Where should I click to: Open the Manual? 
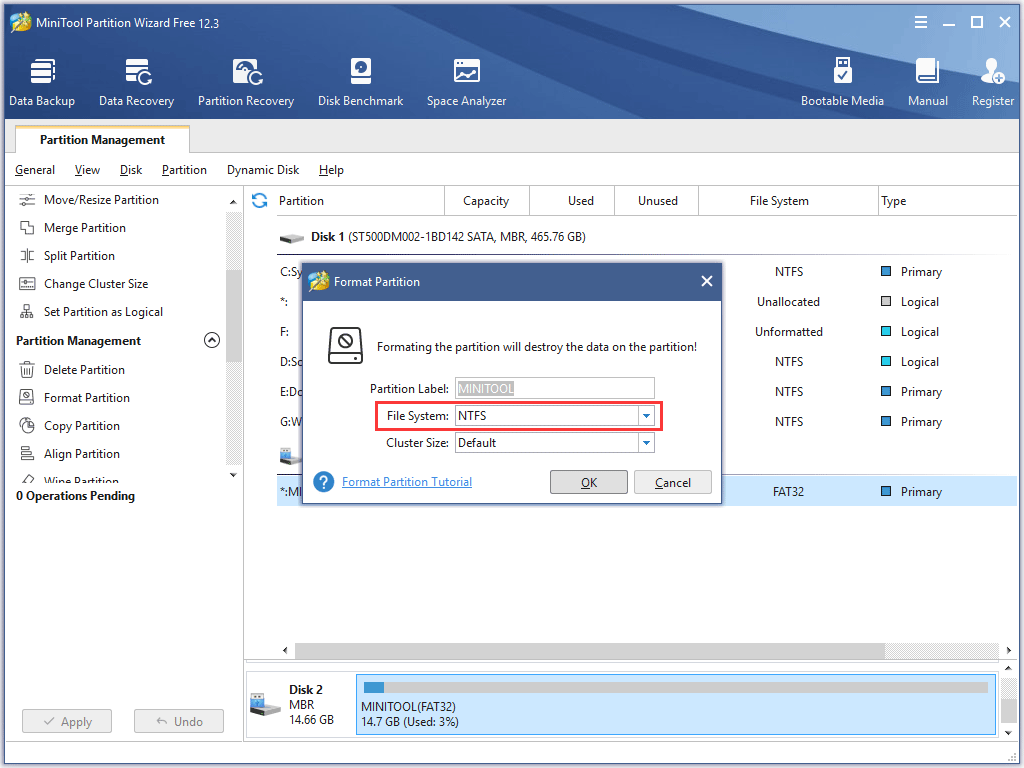pyautogui.click(x=927, y=82)
